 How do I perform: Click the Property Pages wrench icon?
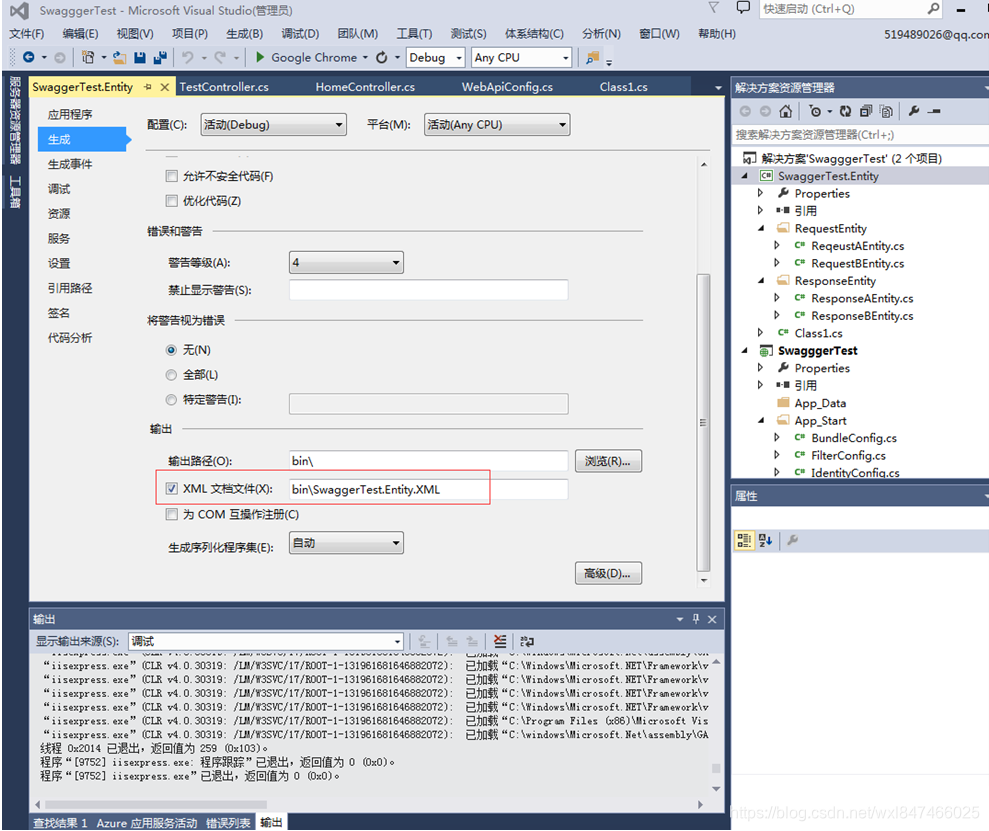(x=793, y=540)
